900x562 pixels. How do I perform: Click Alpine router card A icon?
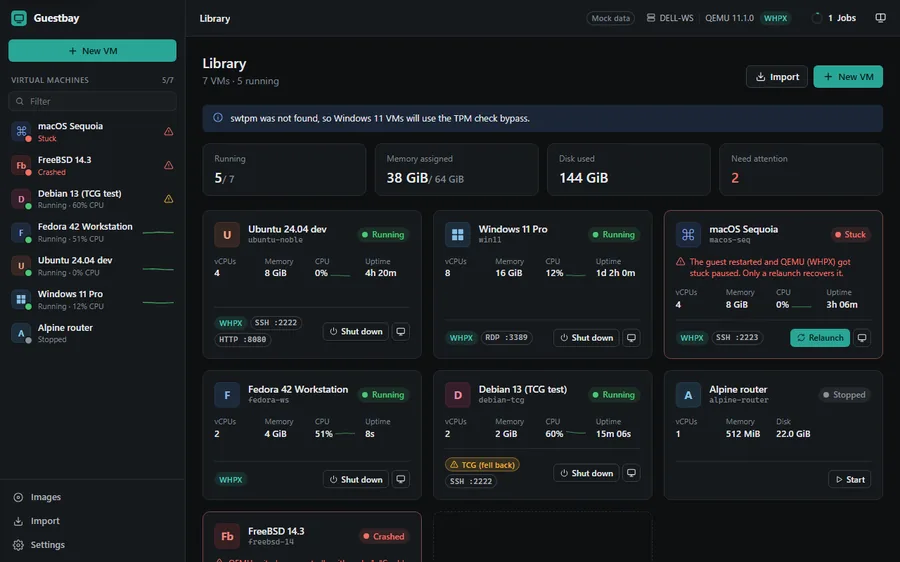pos(688,394)
